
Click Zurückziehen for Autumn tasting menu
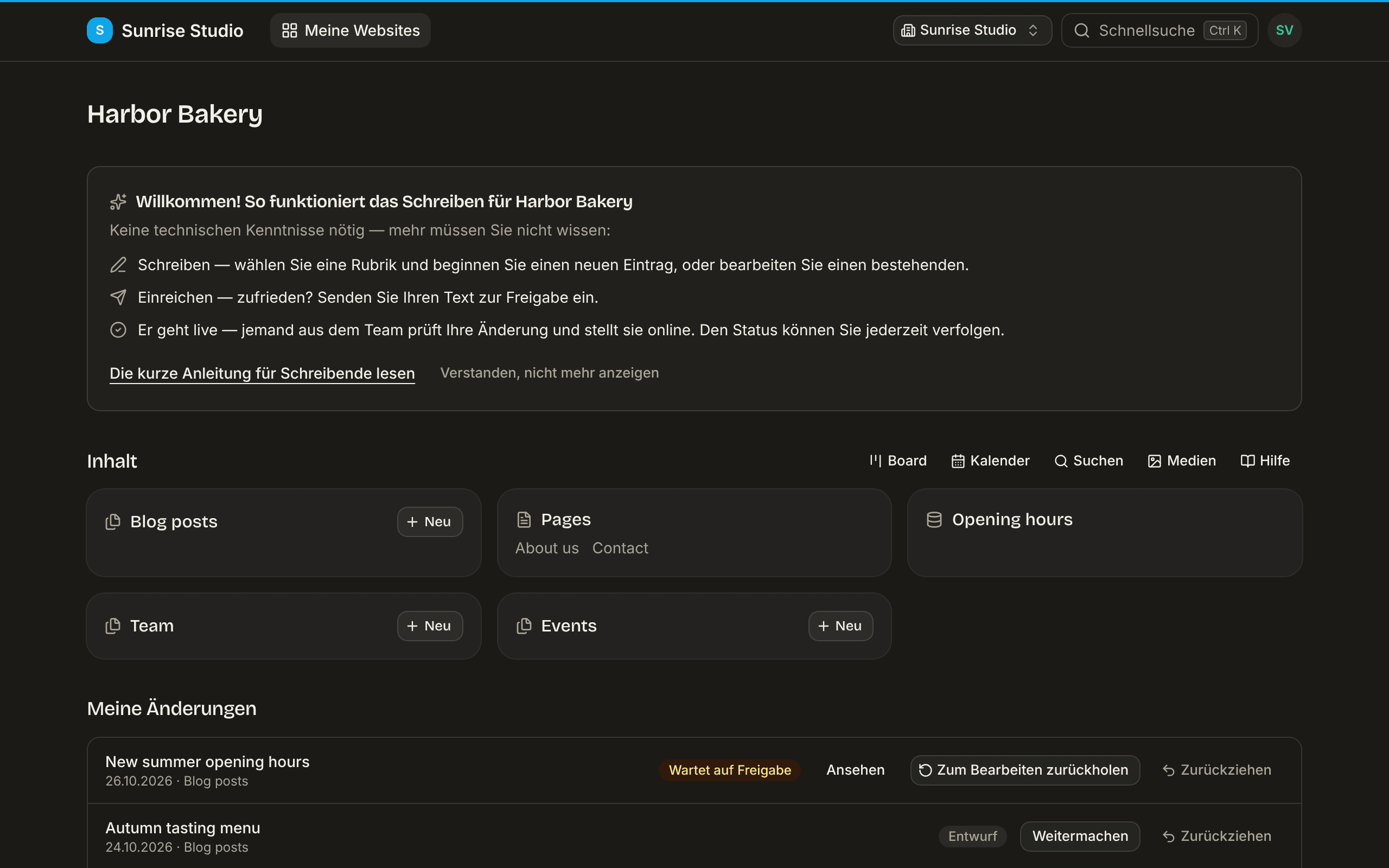[1217, 837]
